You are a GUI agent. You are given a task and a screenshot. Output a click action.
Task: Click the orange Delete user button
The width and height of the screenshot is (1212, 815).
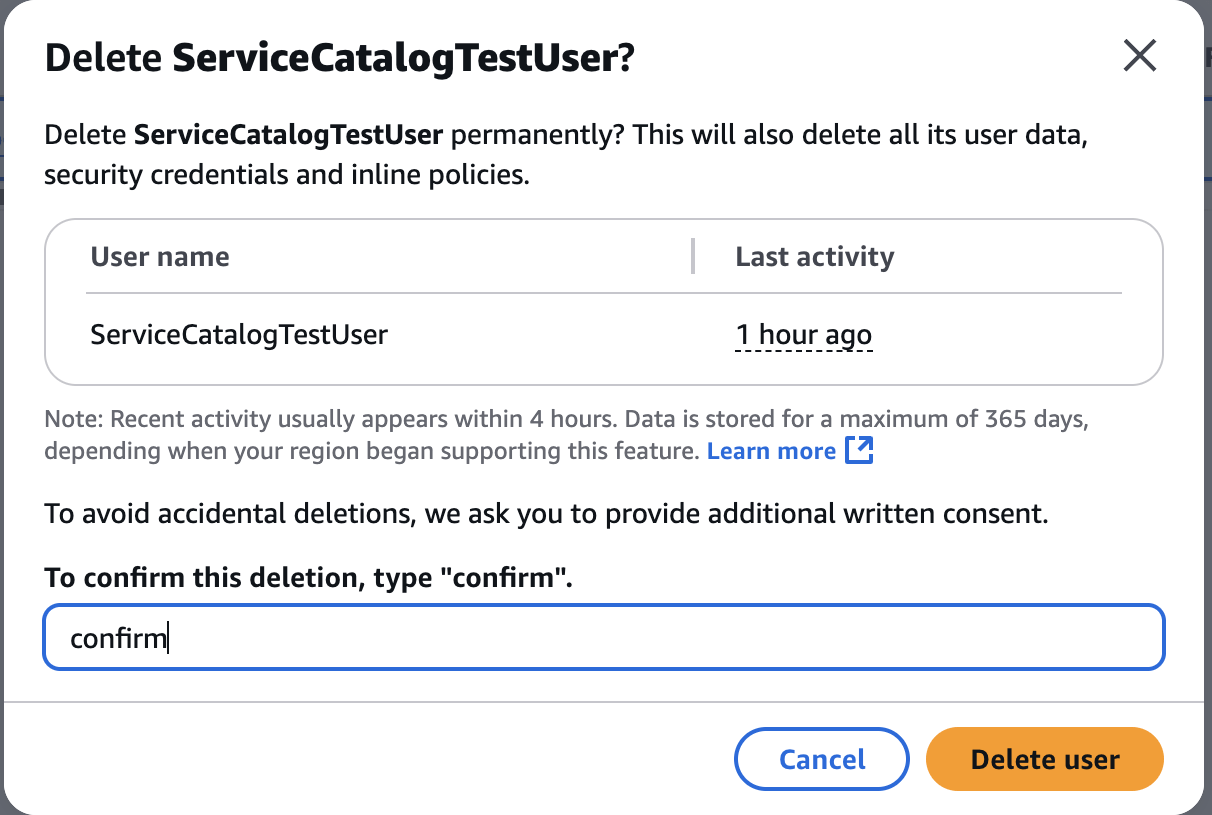click(x=1045, y=759)
